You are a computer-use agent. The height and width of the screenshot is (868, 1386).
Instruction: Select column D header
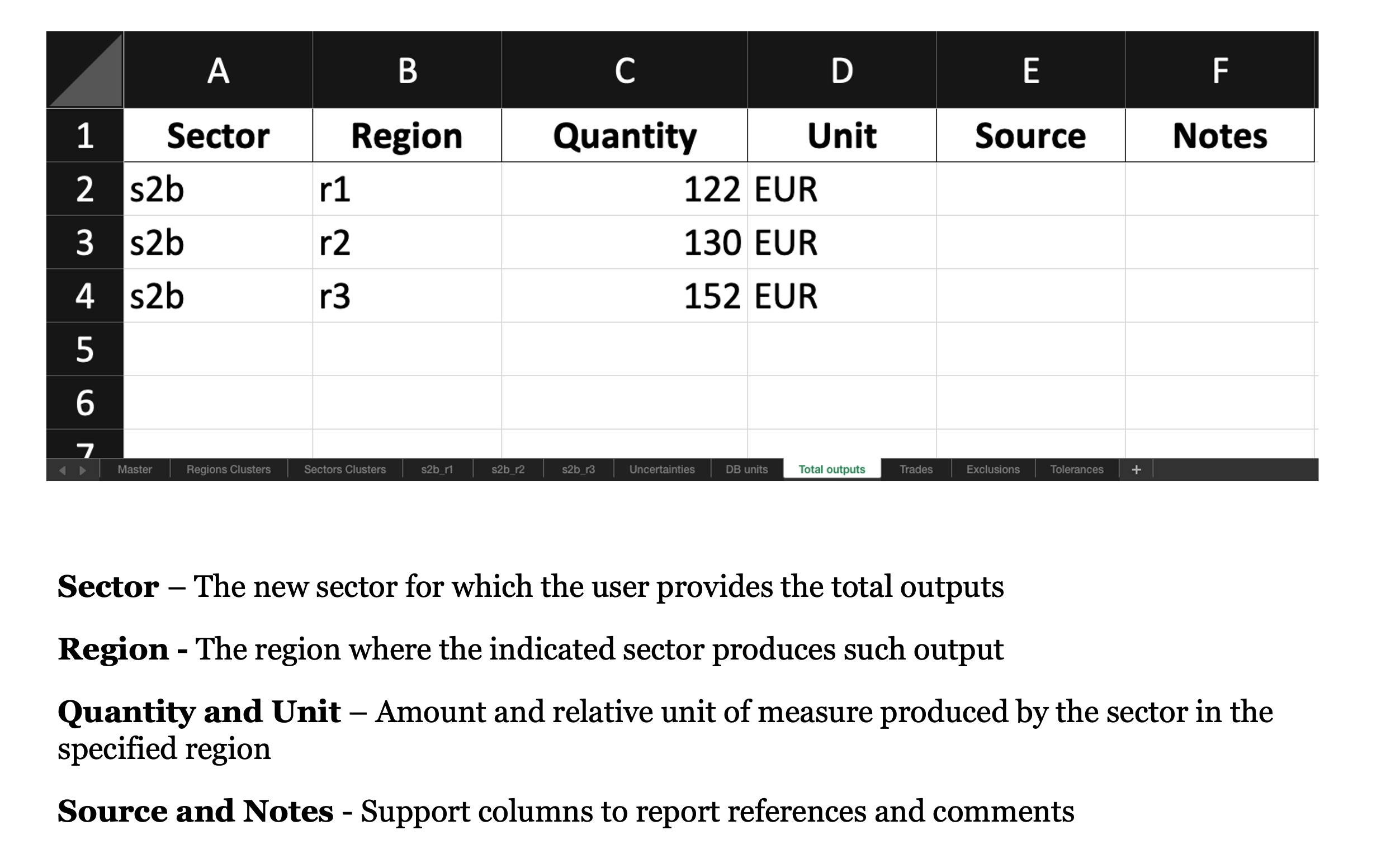pyautogui.click(x=841, y=70)
